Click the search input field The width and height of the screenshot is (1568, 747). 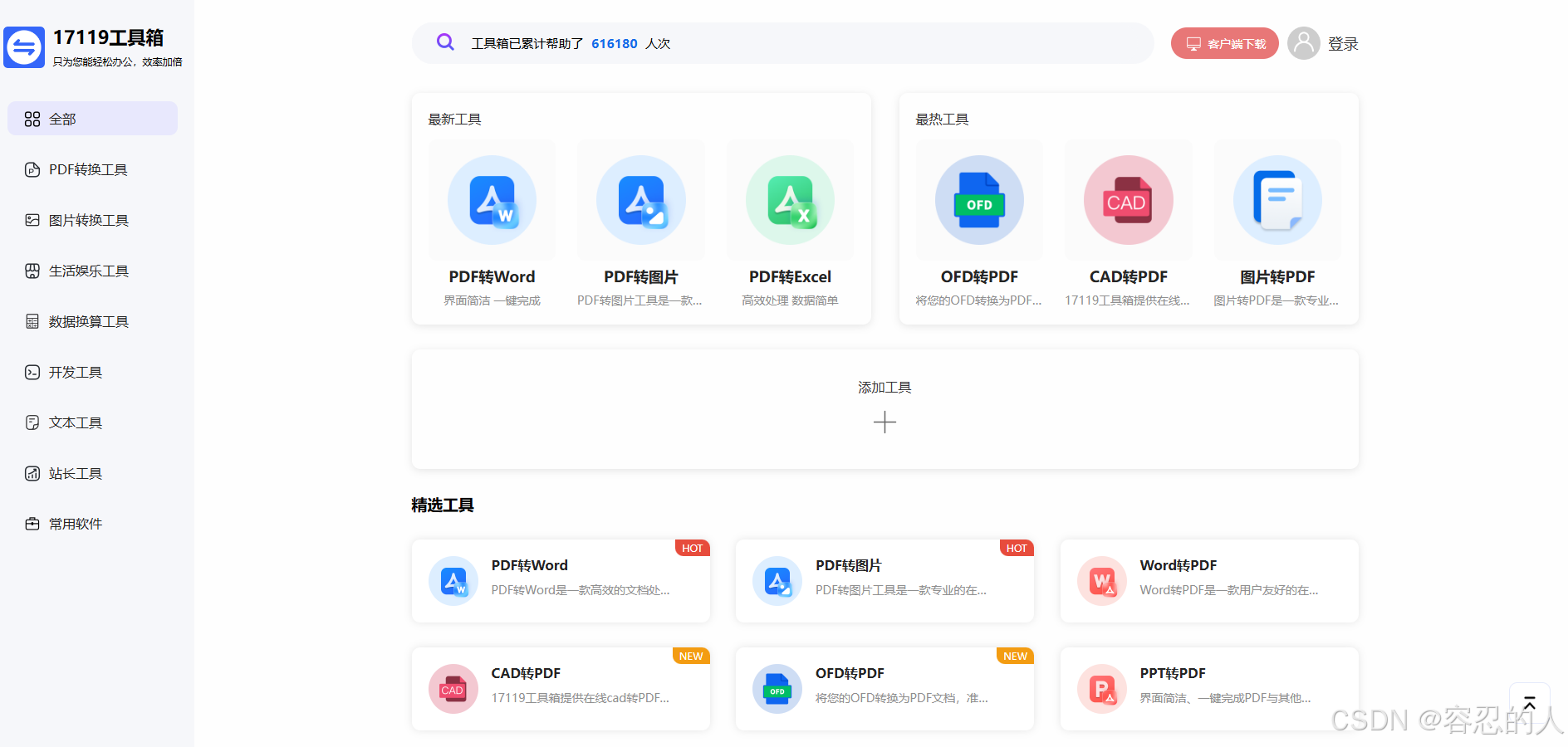782,43
